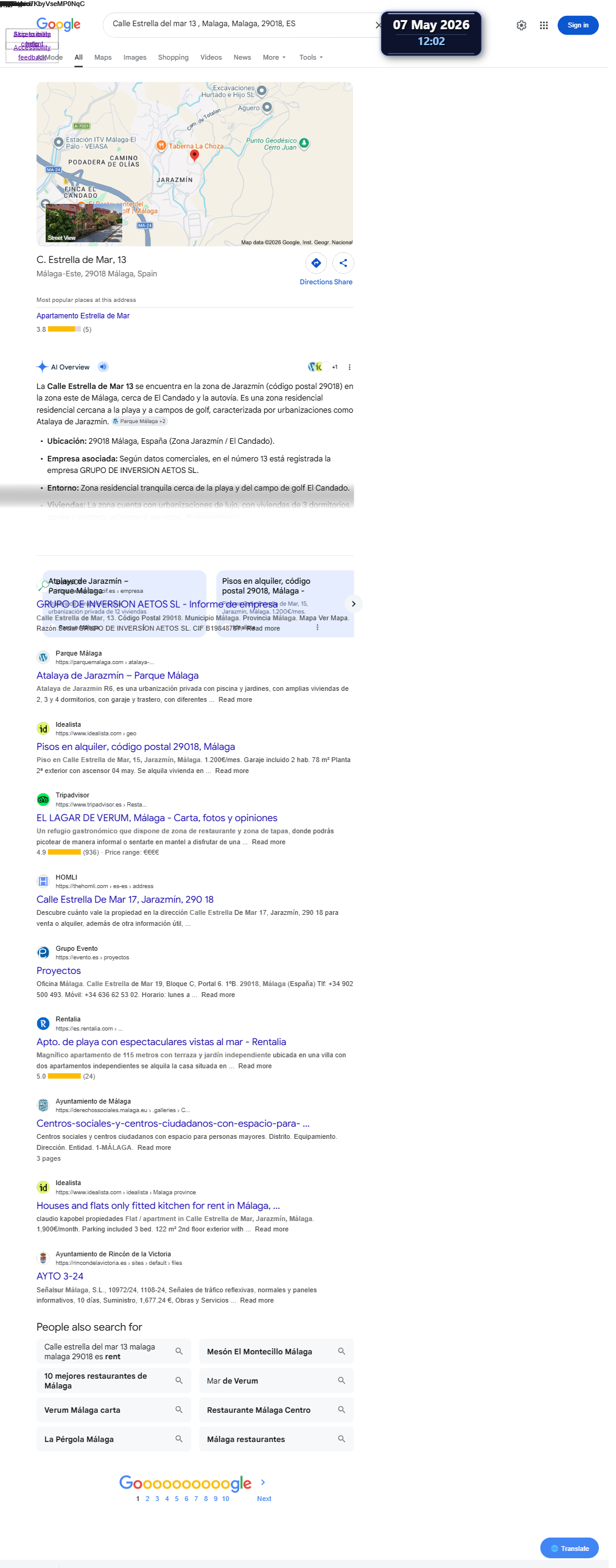Image resolution: width=616 pixels, height=1568 pixels.
Task: Click search icon beside Mesón El Montecillo Málaga
Action: click(341, 1351)
